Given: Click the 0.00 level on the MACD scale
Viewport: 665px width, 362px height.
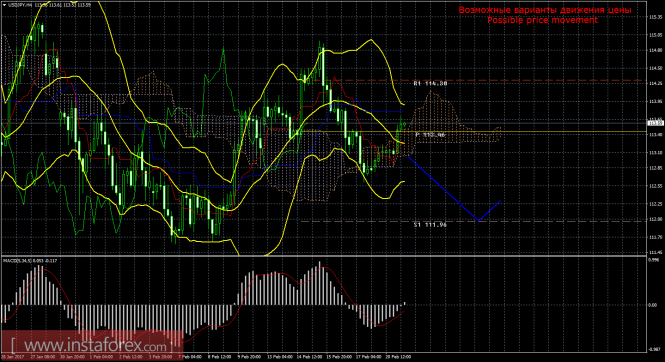Looking at the screenshot, I should pyautogui.click(x=654, y=305).
